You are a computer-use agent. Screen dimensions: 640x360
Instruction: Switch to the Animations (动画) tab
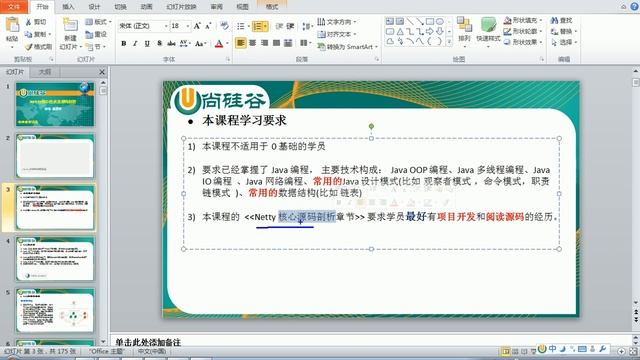click(147, 7)
